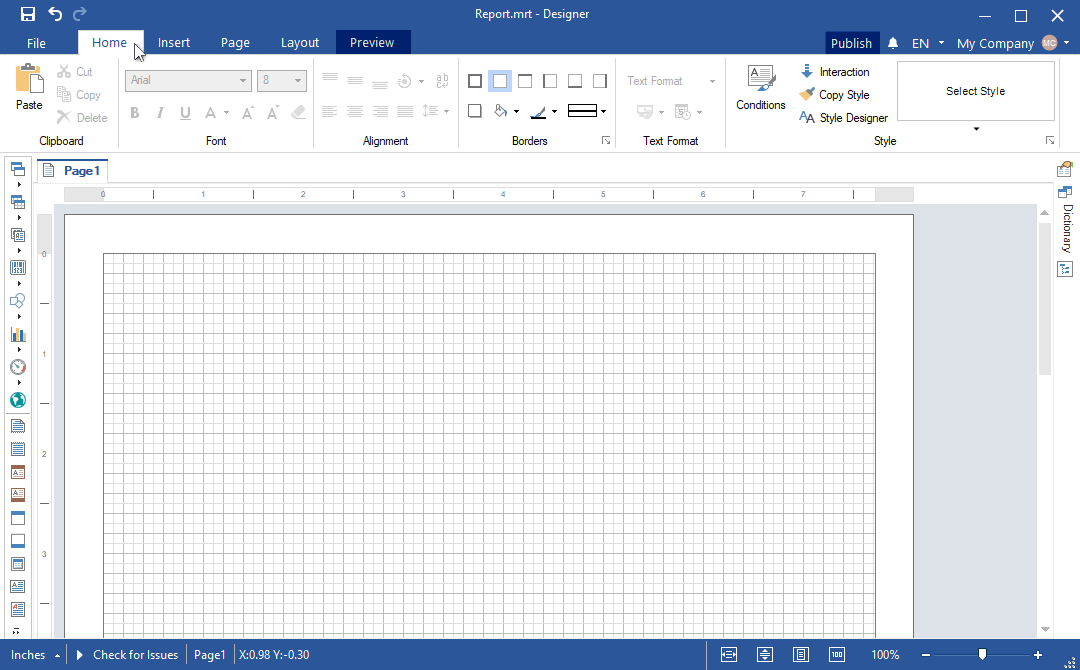
Task: Open the Preview tab
Action: coord(372,43)
